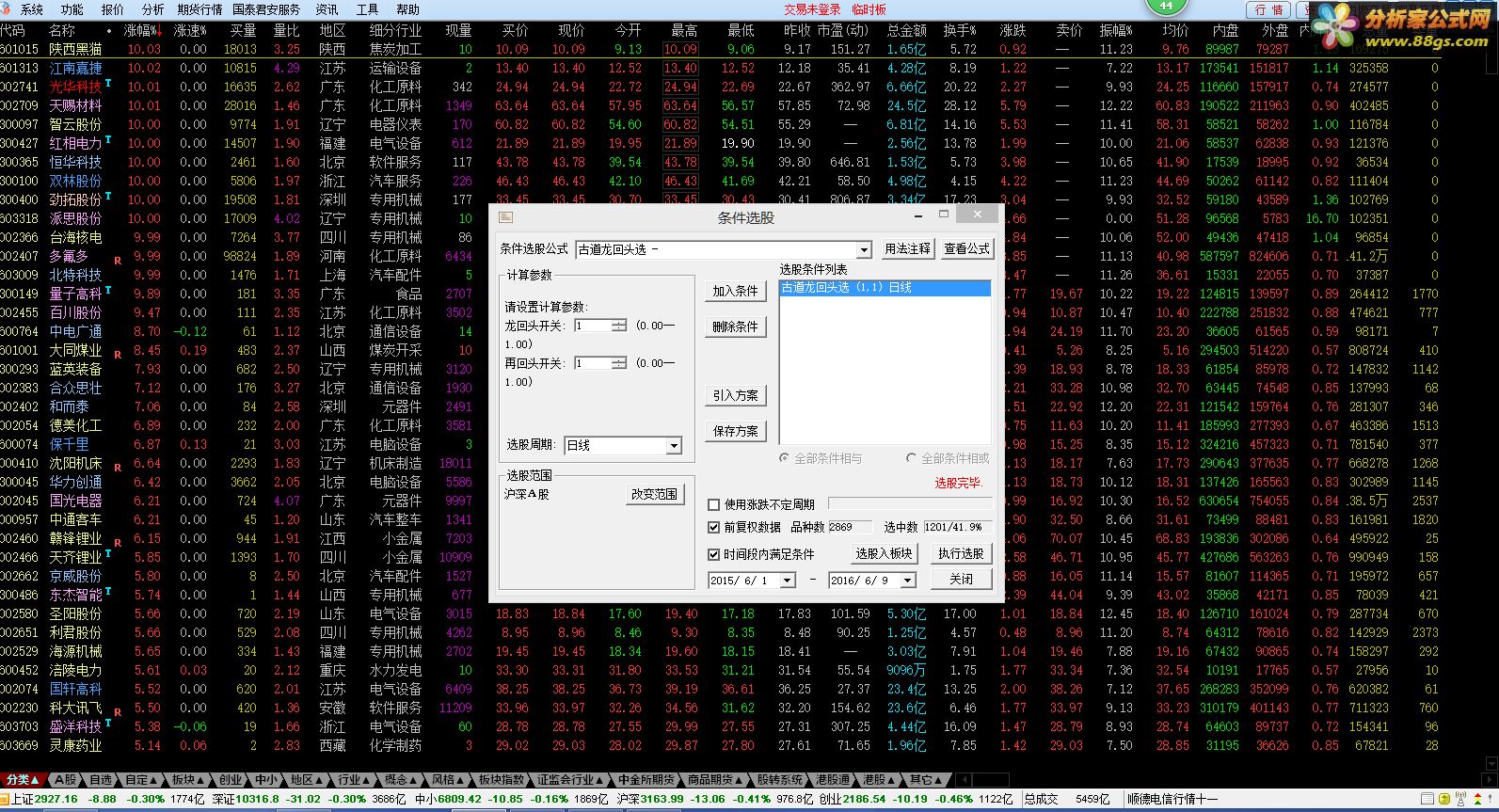Expand the 风格▲ tab menu
The width and height of the screenshot is (1499, 812).
(x=447, y=780)
